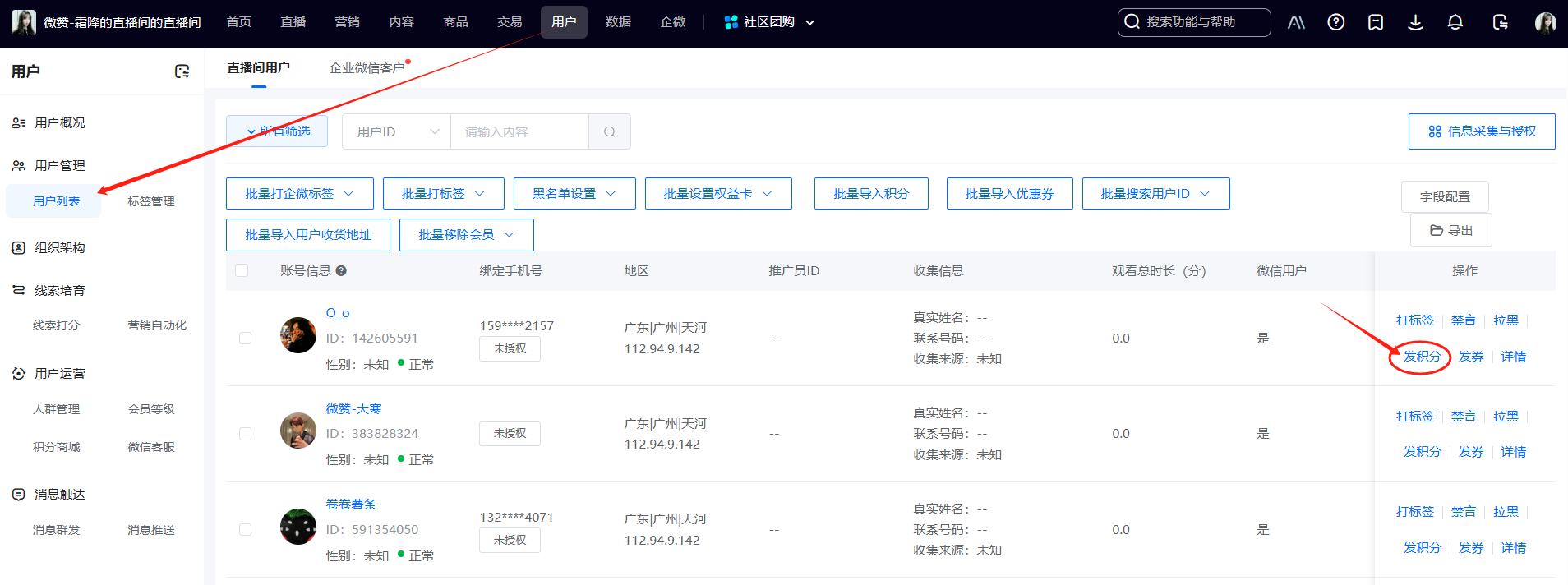Screen dimensions: 1568x585
Task: Open the search magnifier in top bar
Action: [x=1132, y=22]
